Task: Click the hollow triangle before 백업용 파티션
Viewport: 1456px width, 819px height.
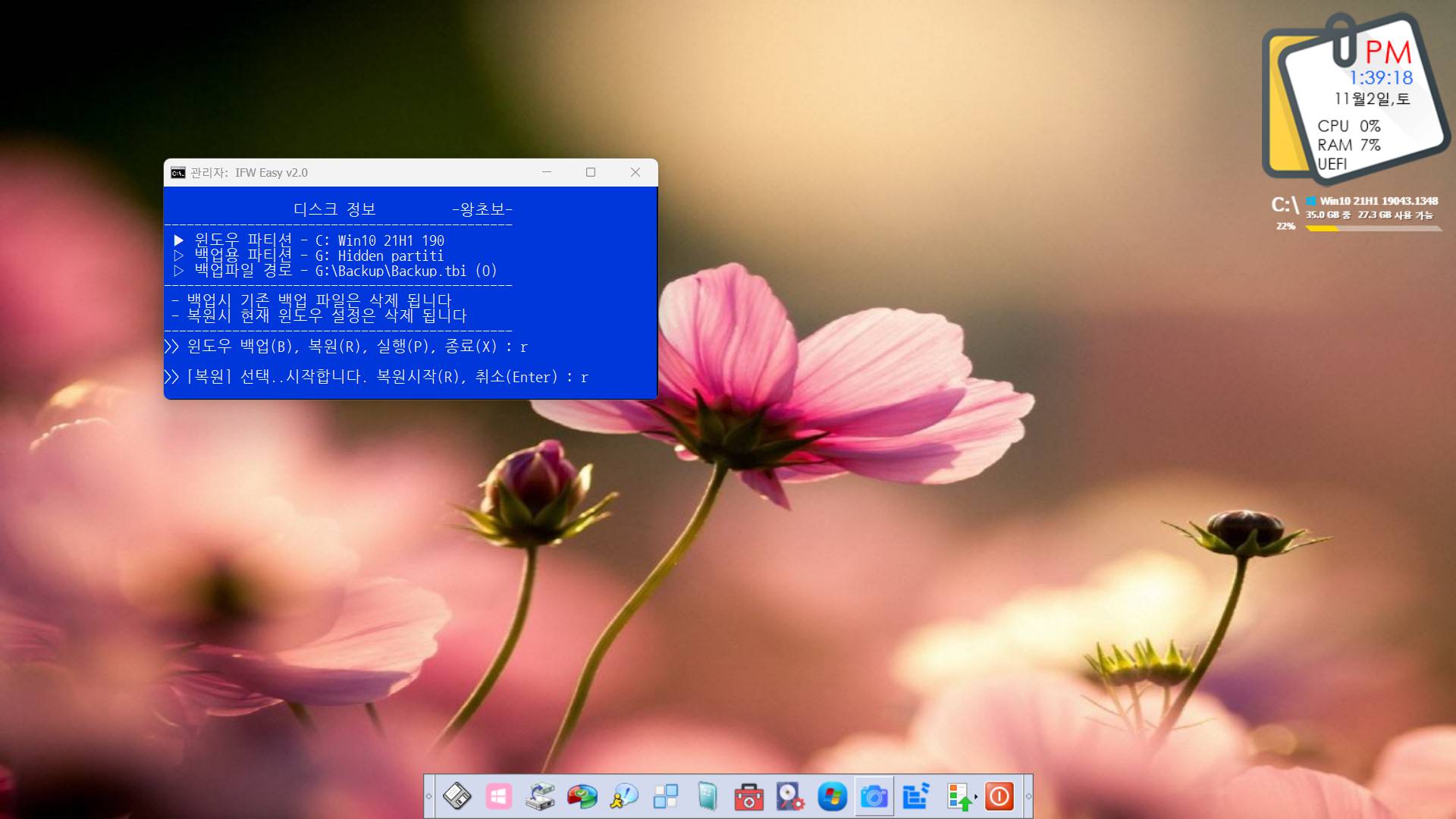Action: (179, 256)
